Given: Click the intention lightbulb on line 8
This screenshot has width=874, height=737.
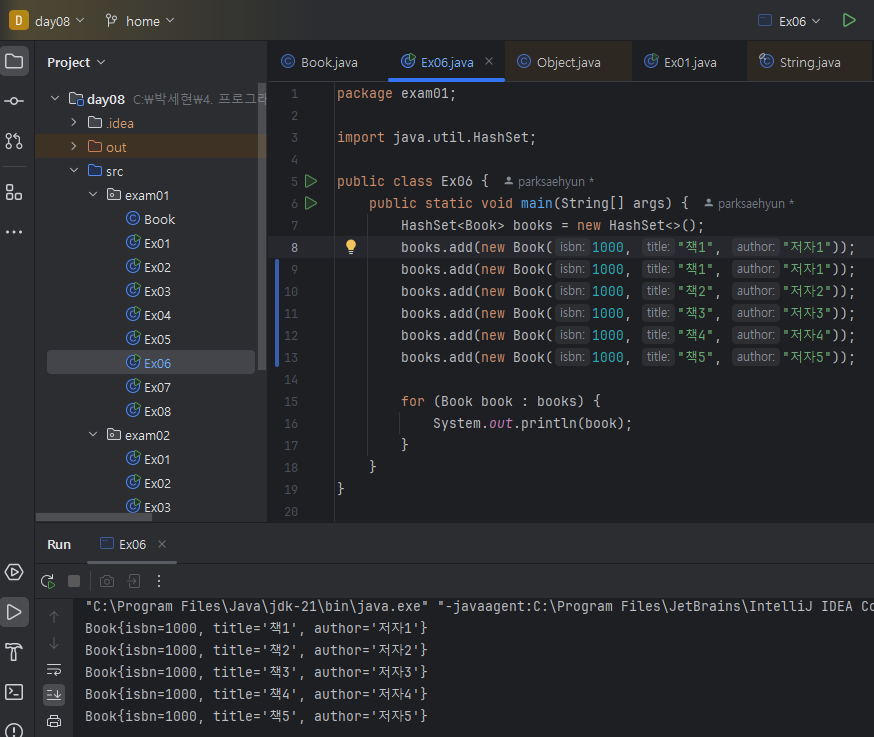Looking at the screenshot, I should pyautogui.click(x=351, y=247).
